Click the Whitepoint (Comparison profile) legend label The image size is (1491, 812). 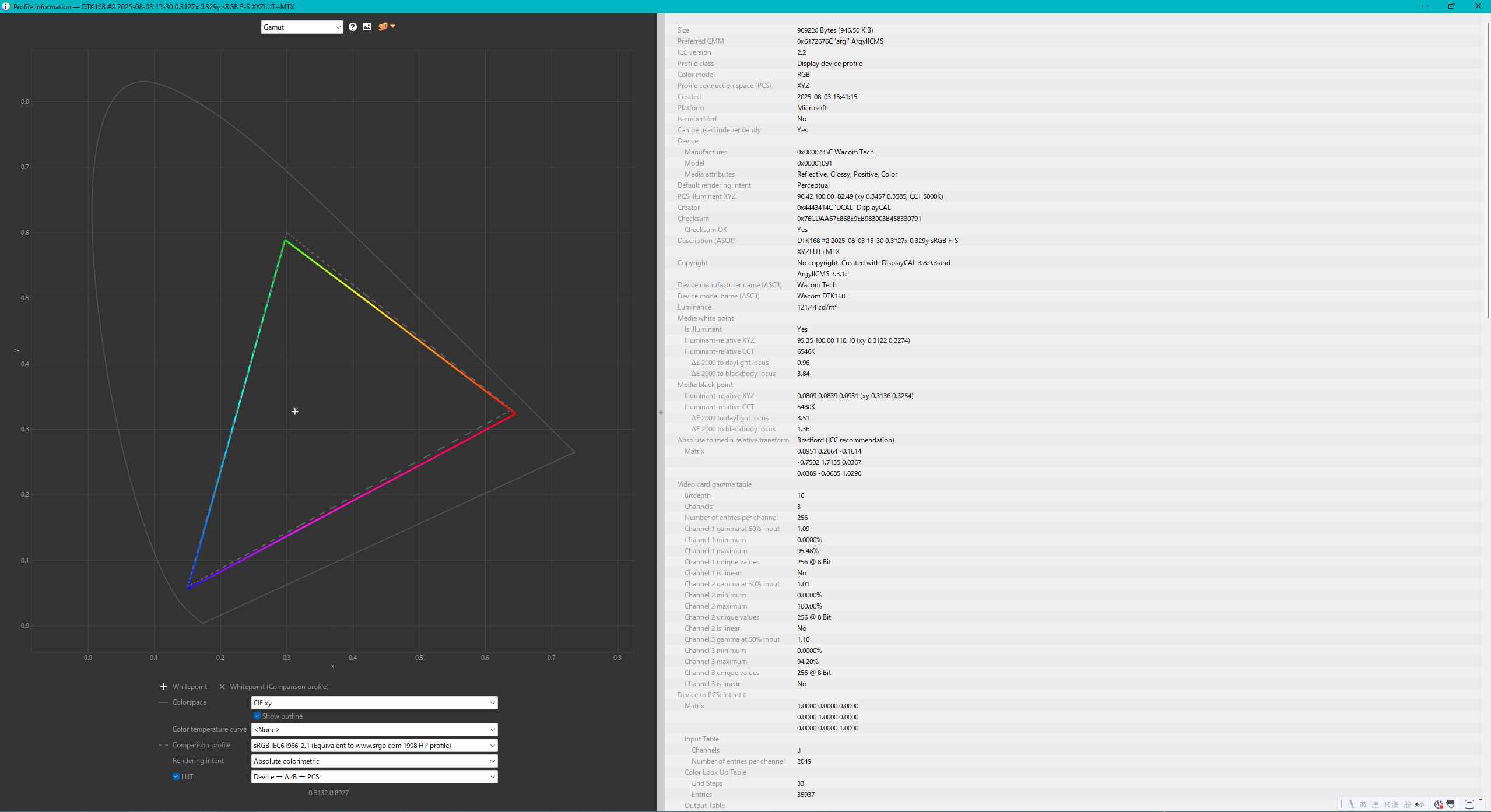click(x=279, y=687)
